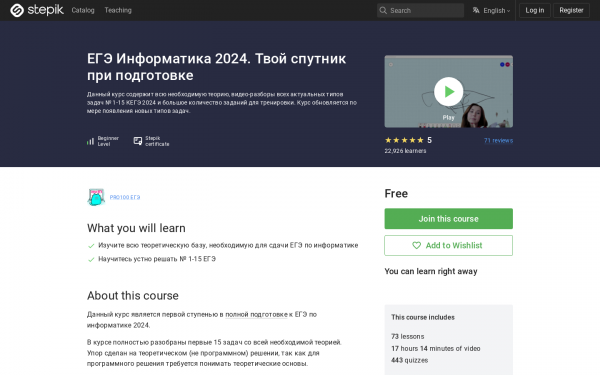Click the '73 lessons' entry

(408, 336)
